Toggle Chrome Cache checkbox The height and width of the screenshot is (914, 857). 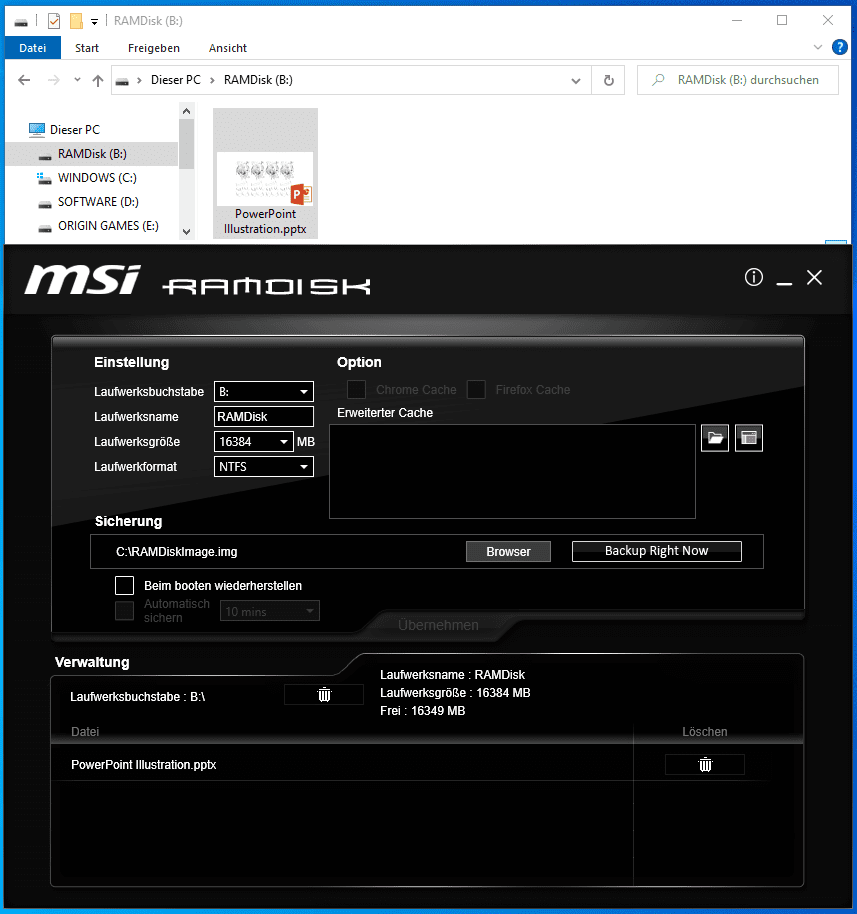(356, 389)
